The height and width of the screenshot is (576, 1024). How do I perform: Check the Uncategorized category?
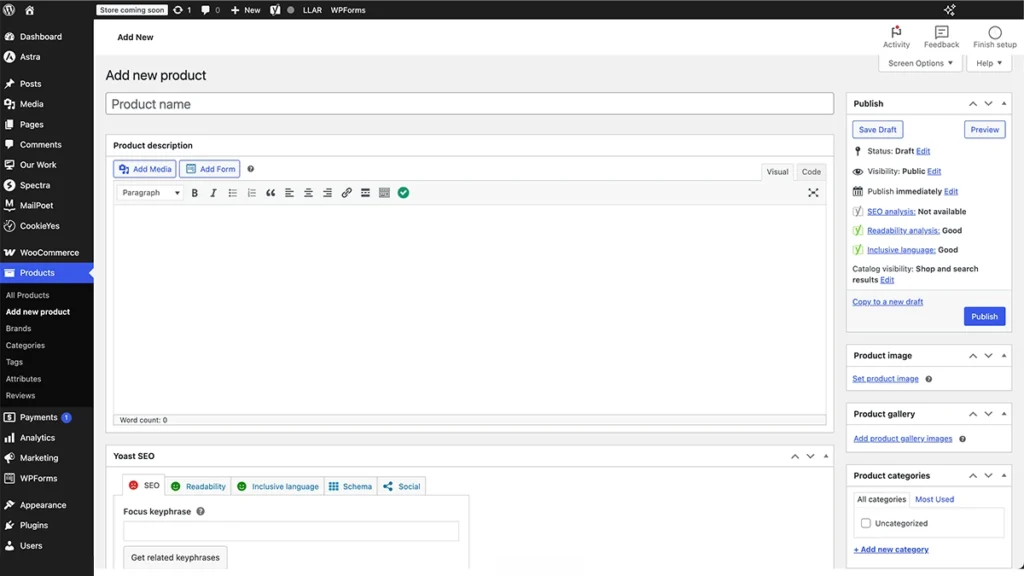click(866, 523)
